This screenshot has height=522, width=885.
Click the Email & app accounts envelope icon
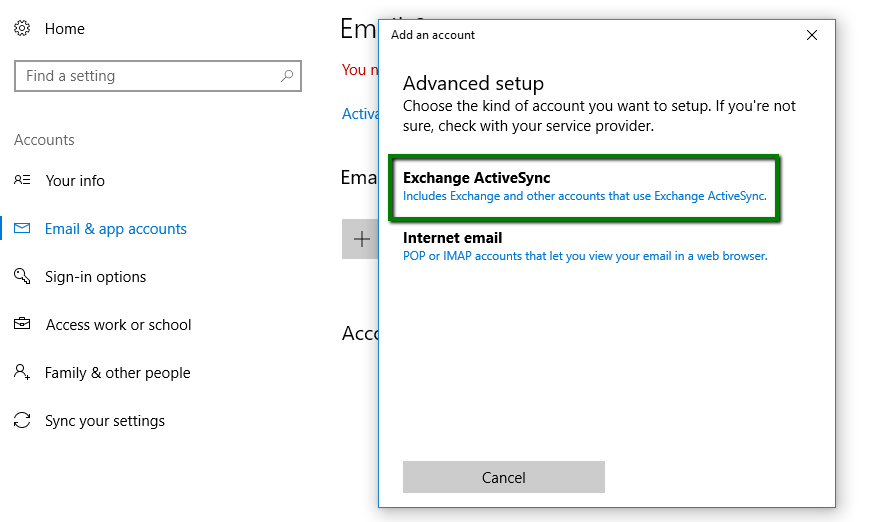[x=22, y=228]
